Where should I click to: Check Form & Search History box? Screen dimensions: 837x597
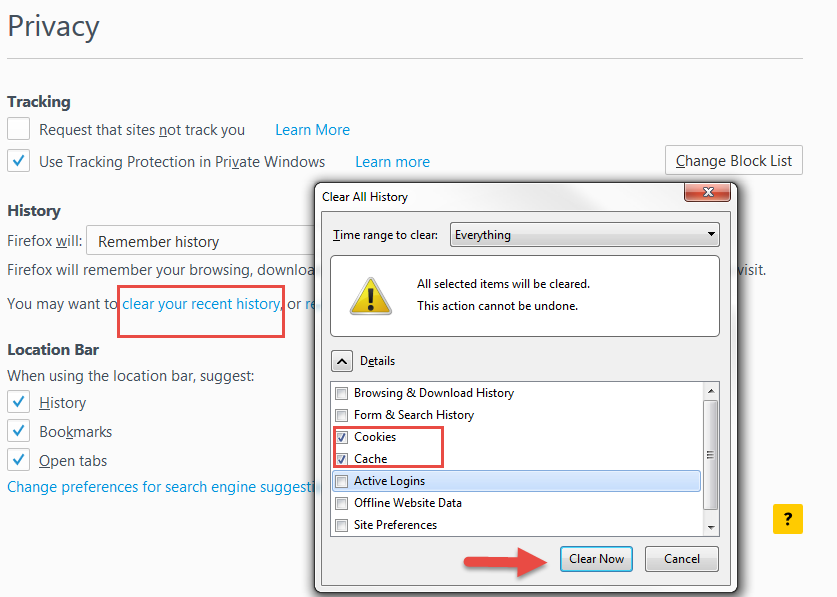click(342, 415)
